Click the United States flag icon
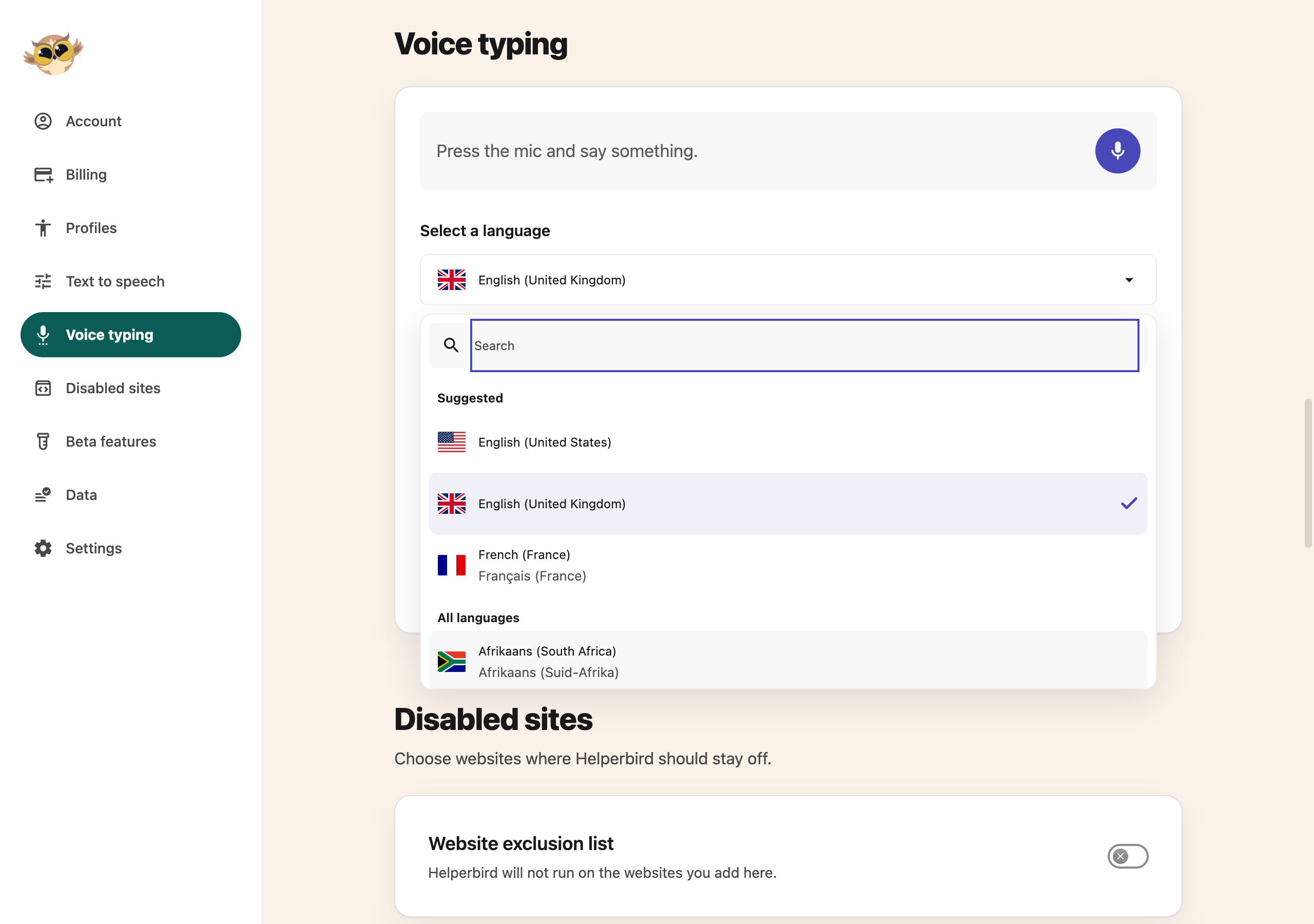Viewport: 1314px width, 924px height. [452, 442]
